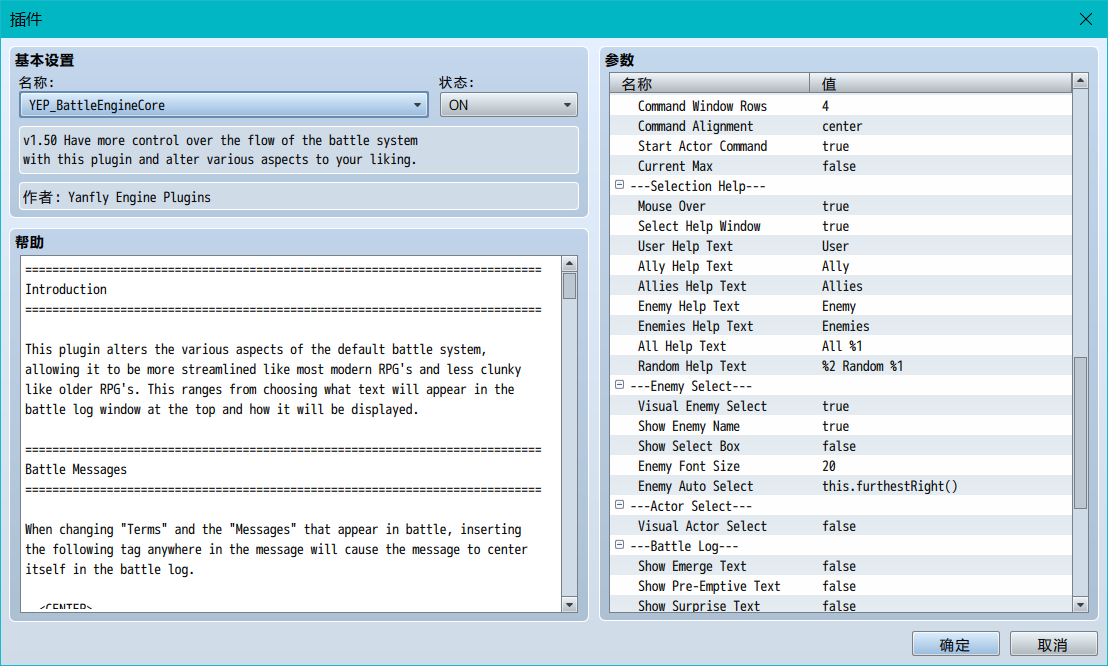1108x666 pixels.
Task: Select the help panel scrollbar thumb
Action: pos(570,286)
